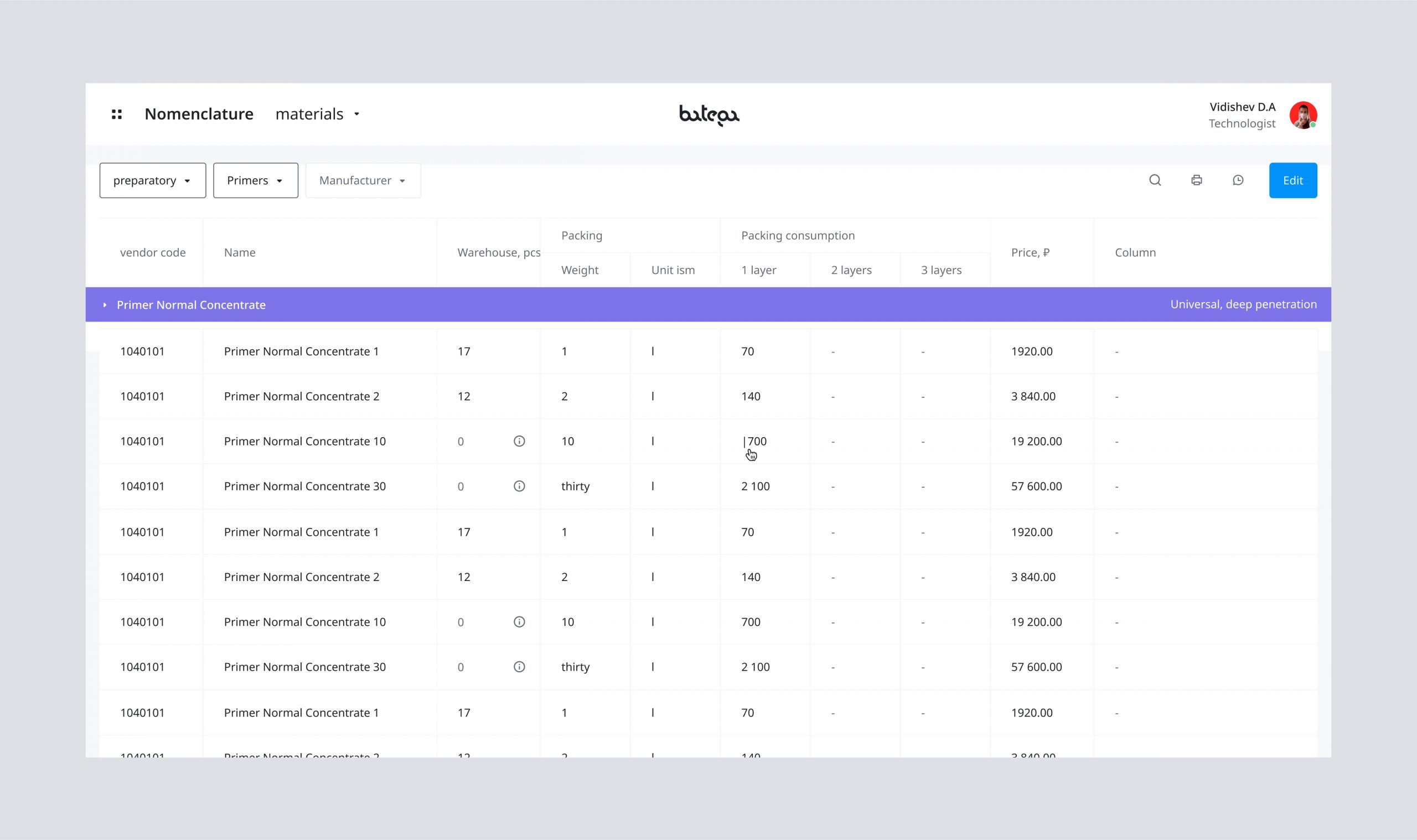Screen dimensions: 1417x840
Task: Click the 1 layer input showing 700
Action: (757, 441)
